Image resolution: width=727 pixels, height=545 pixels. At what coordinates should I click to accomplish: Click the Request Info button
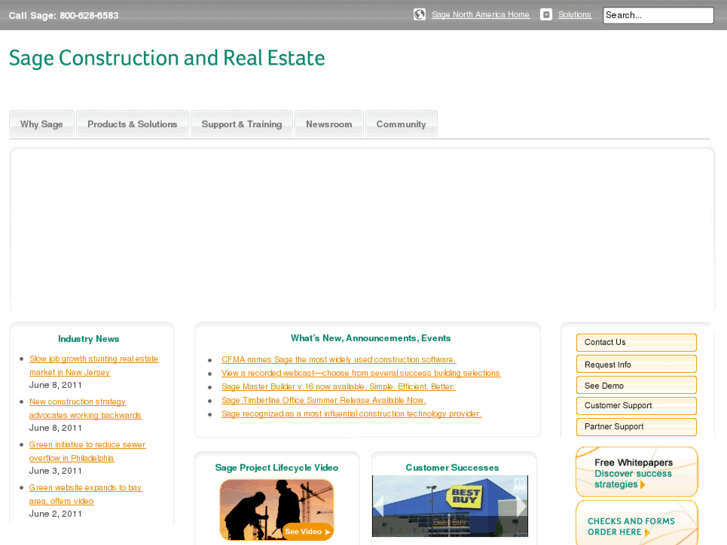[x=636, y=364]
